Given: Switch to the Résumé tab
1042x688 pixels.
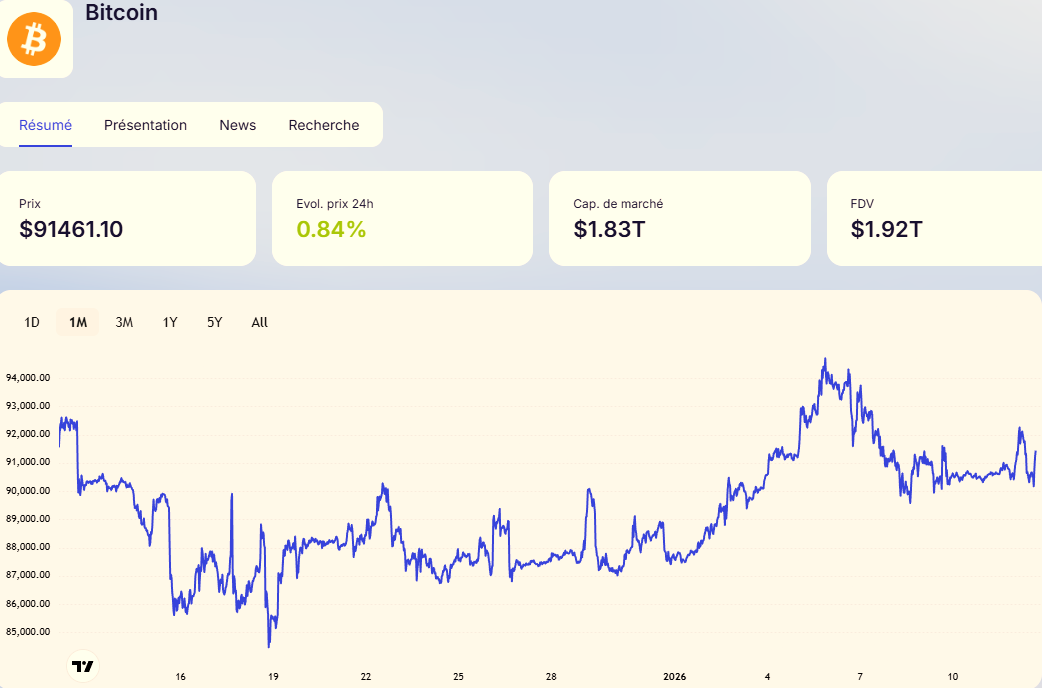Looking at the screenshot, I should (x=45, y=125).
